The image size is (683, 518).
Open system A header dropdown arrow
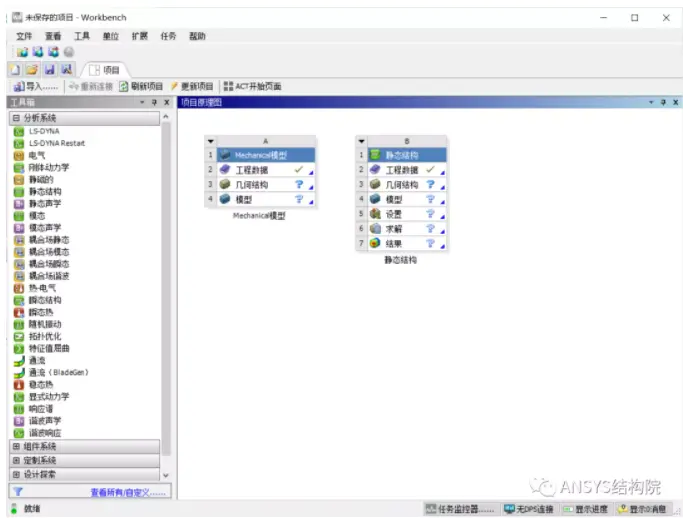(x=211, y=141)
